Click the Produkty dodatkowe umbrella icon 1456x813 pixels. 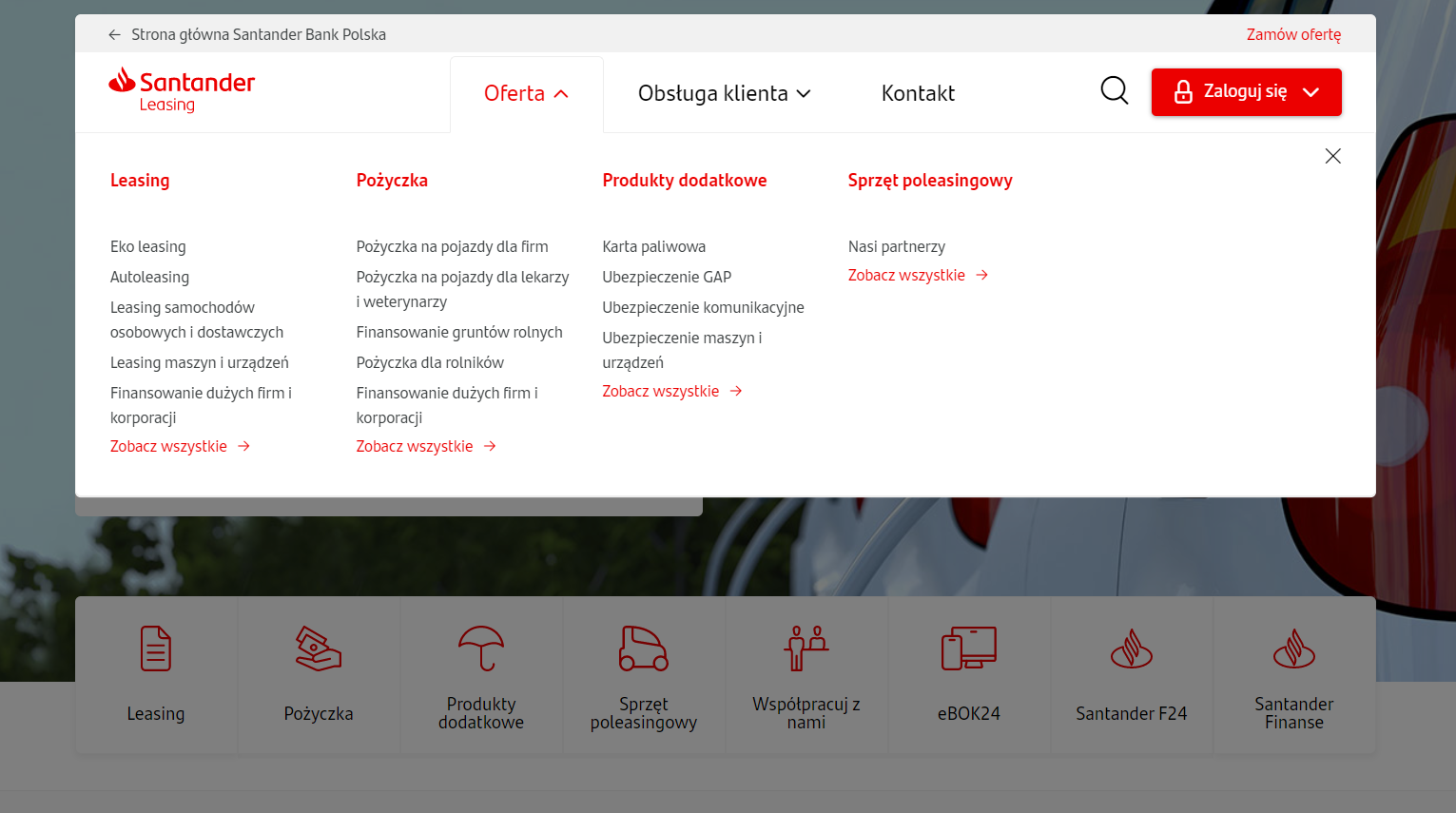(481, 648)
